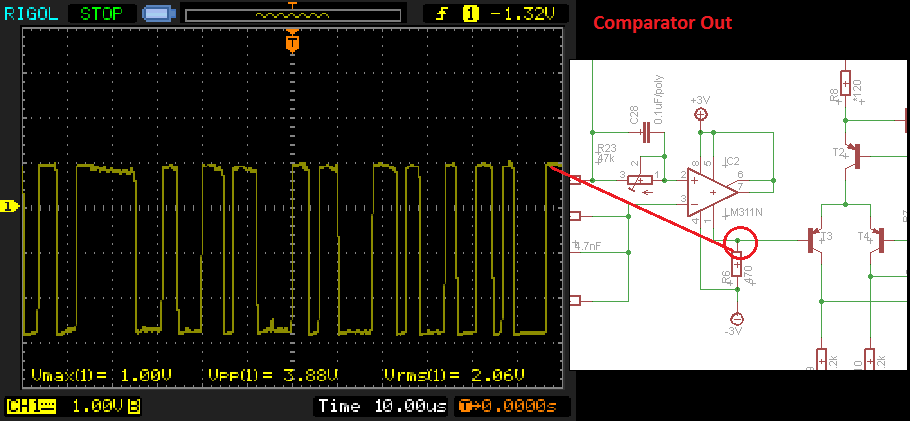Viewport: 910px width, 421px height.
Task: Click the Time 10.00us timebase readout
Action: 382,406
